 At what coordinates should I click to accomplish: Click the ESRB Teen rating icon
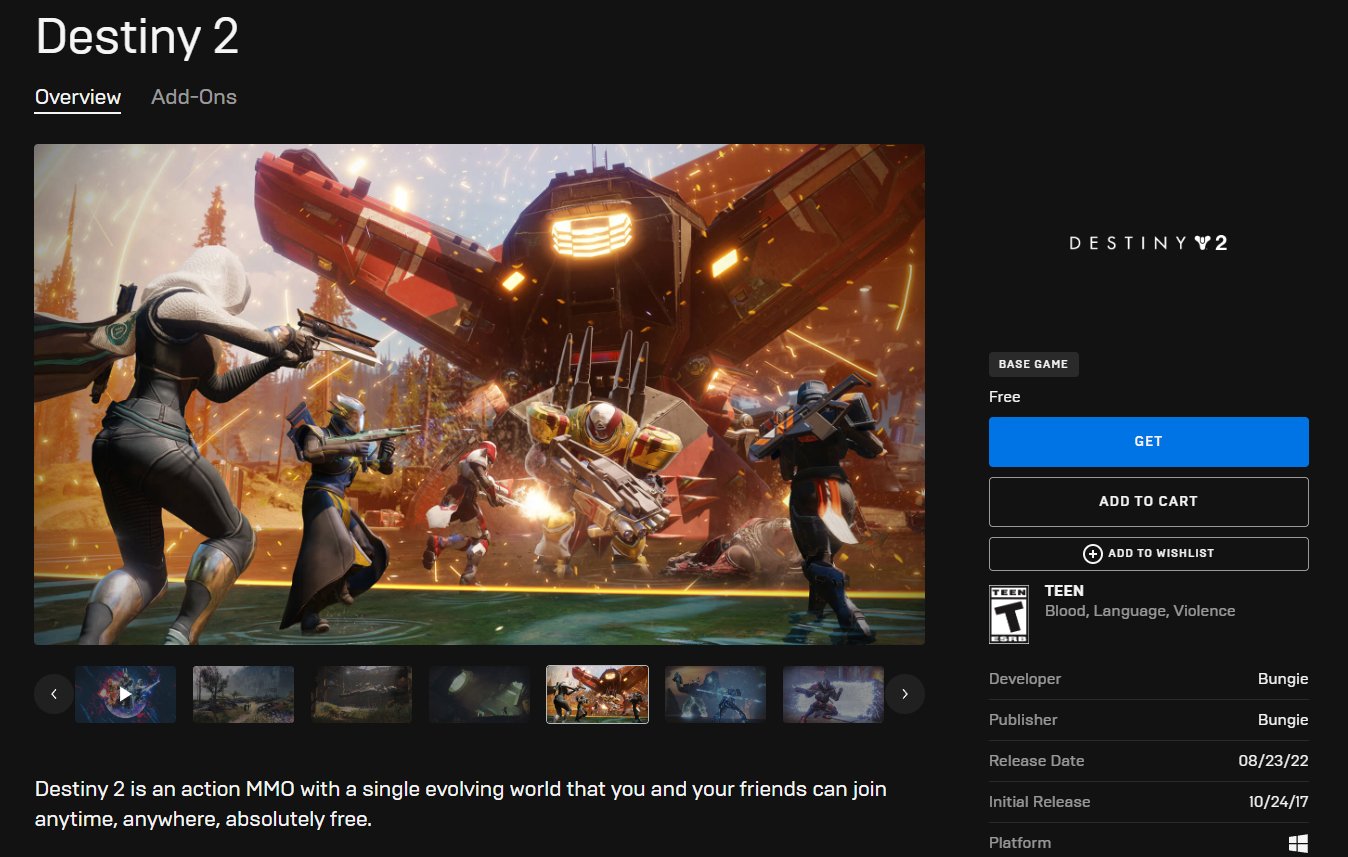coord(1008,614)
